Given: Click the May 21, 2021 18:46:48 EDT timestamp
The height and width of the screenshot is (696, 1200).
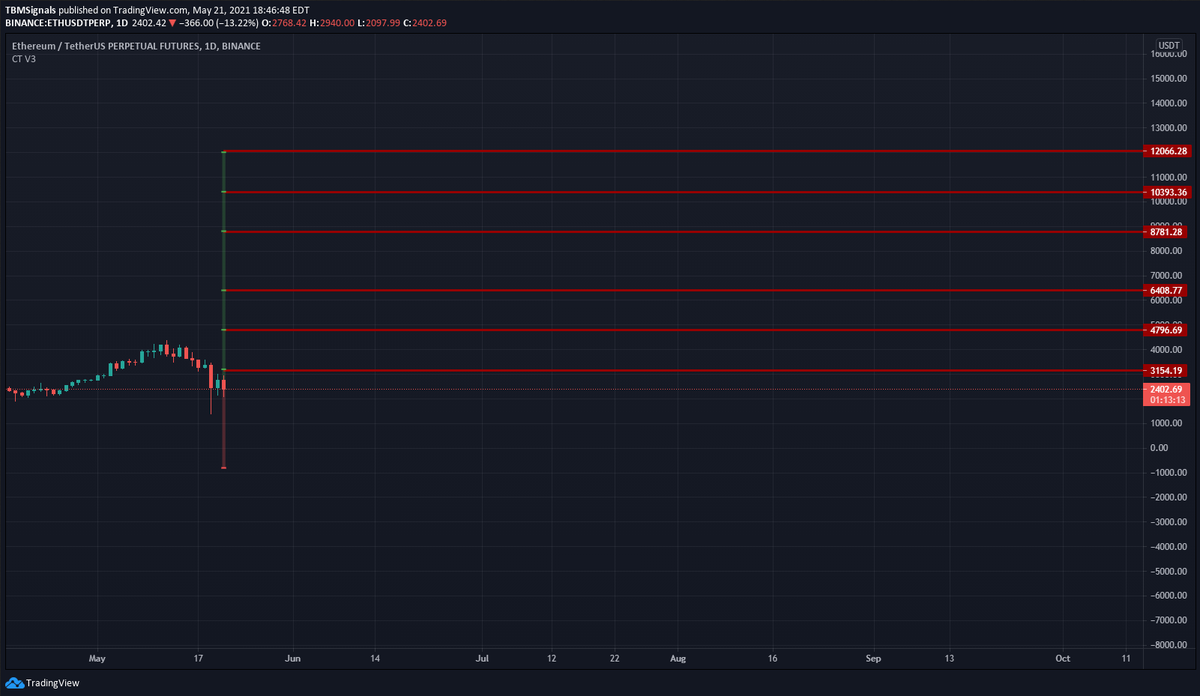Looking at the screenshot, I should tap(250, 10).
